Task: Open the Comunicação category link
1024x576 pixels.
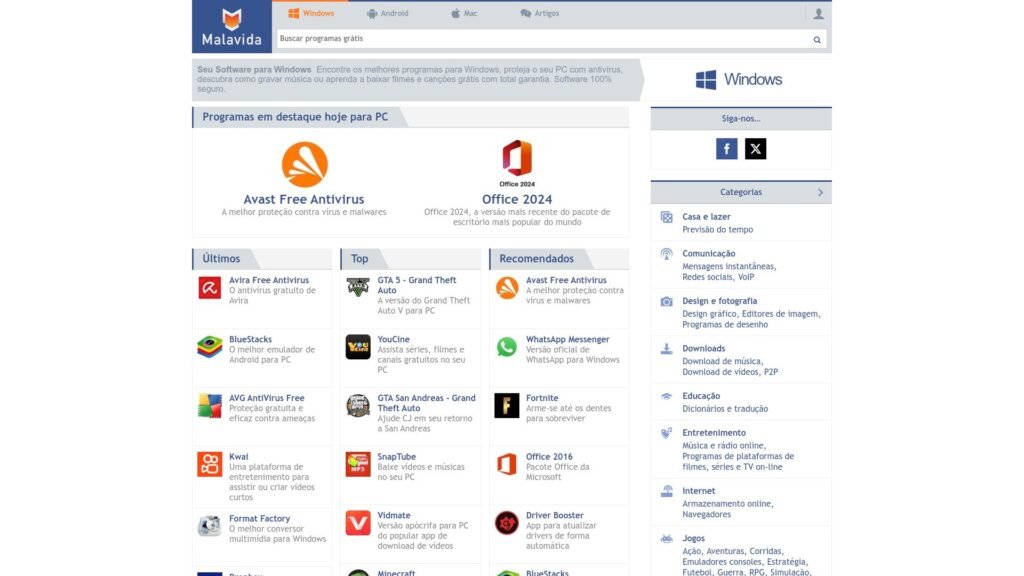Action: (709, 253)
